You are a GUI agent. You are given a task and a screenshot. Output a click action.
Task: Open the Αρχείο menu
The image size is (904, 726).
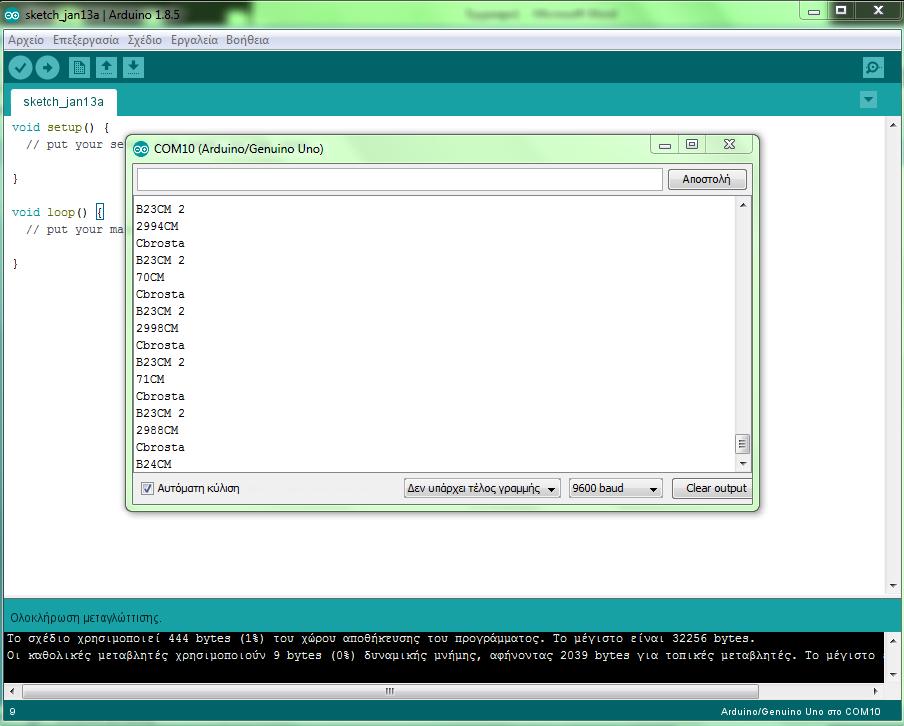click(26, 40)
